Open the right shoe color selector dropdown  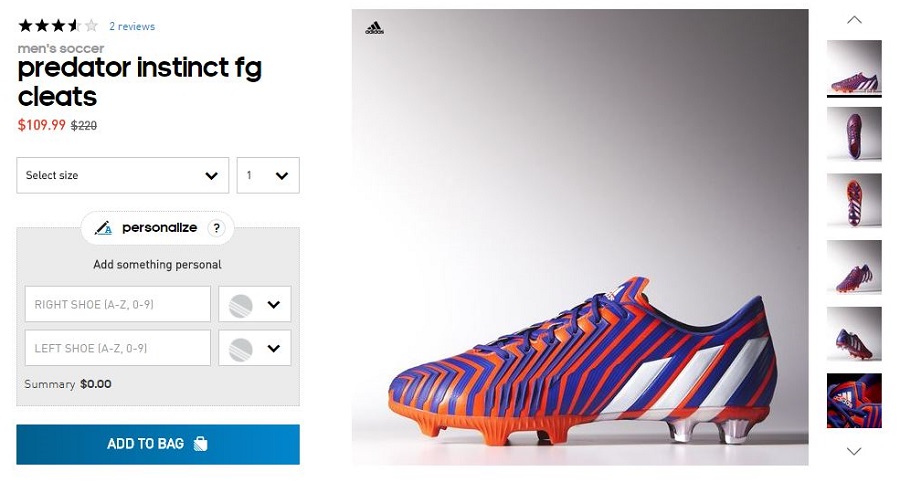pos(255,304)
